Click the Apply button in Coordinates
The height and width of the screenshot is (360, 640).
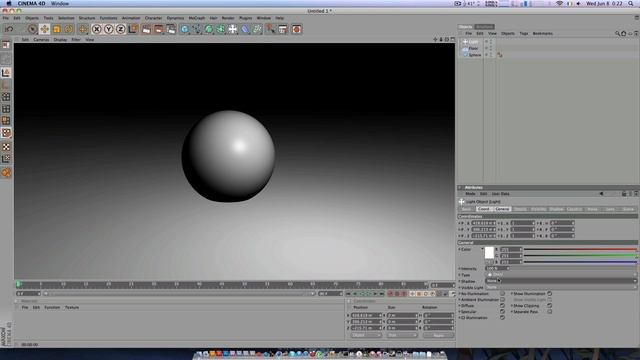click(x=438, y=335)
